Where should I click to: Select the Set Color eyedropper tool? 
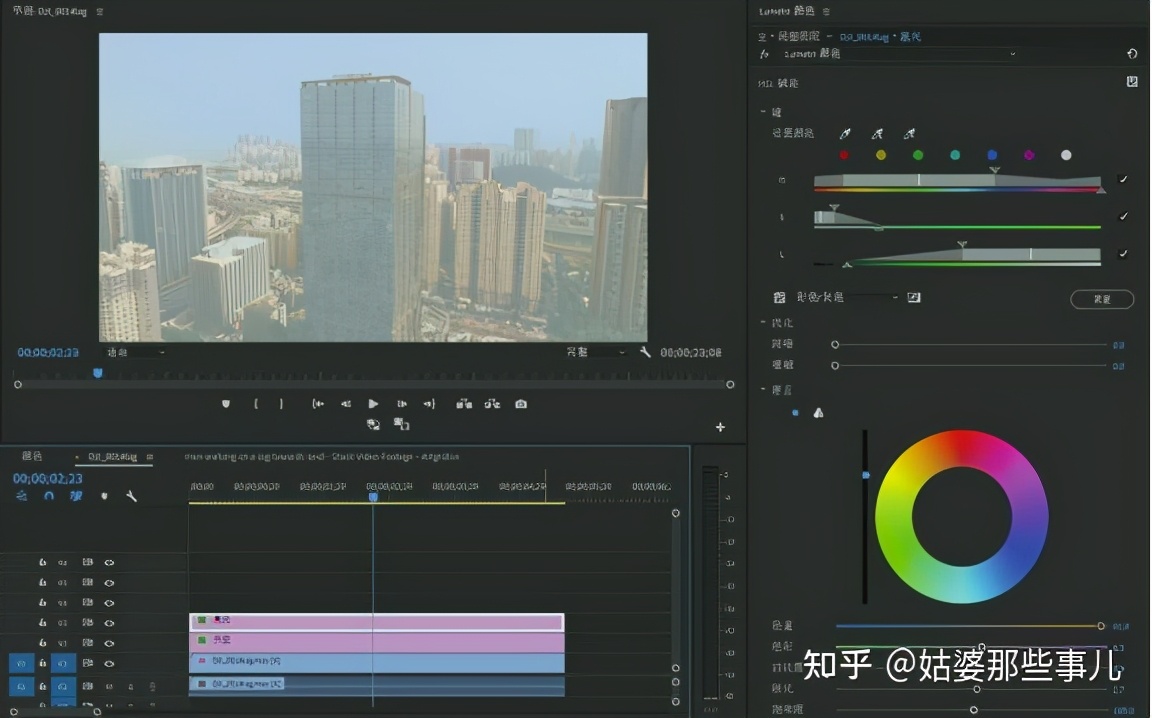[x=844, y=133]
